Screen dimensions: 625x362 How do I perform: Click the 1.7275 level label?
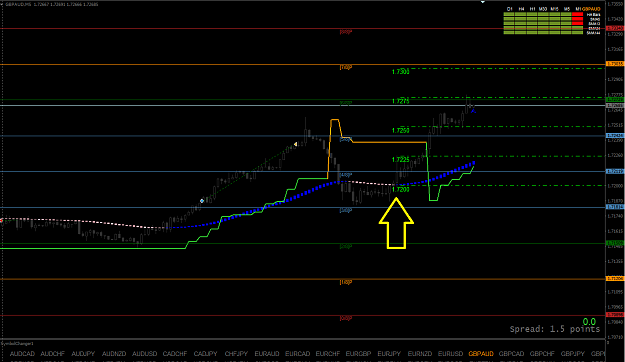401,101
